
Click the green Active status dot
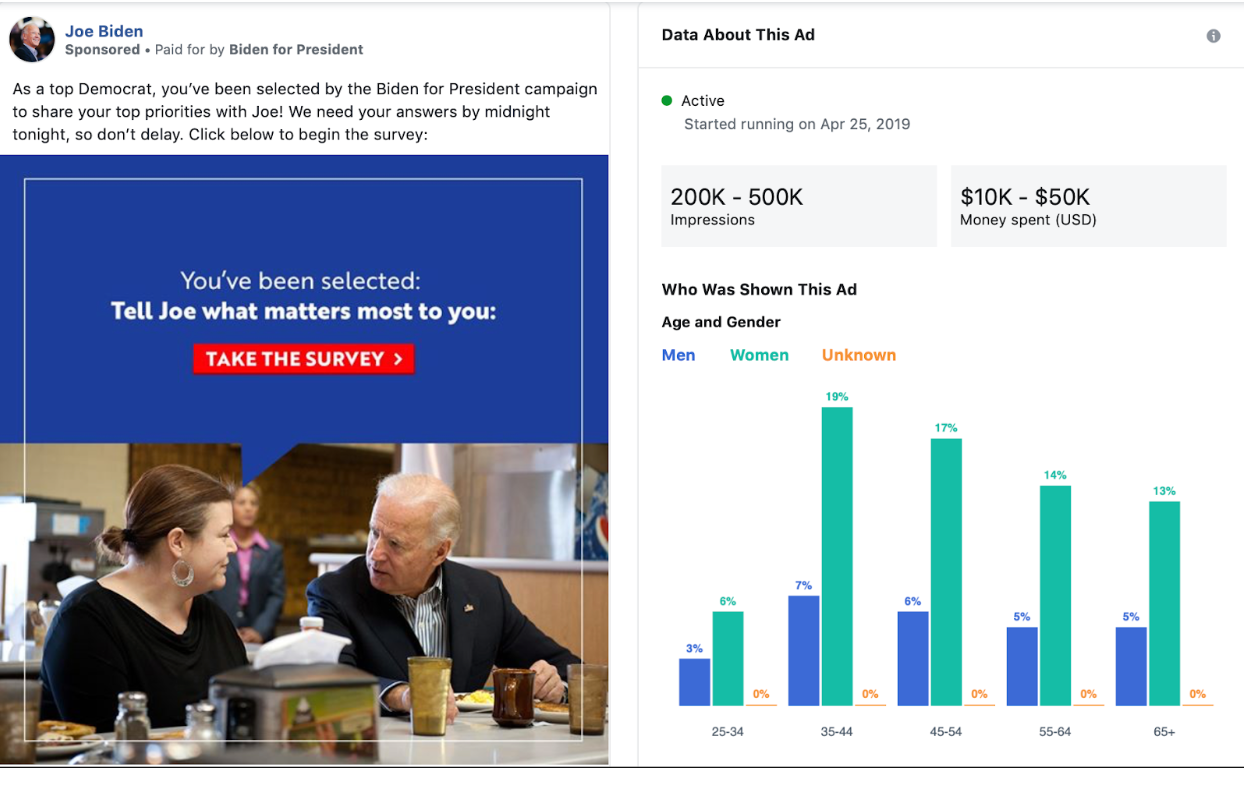pyautogui.click(x=667, y=100)
